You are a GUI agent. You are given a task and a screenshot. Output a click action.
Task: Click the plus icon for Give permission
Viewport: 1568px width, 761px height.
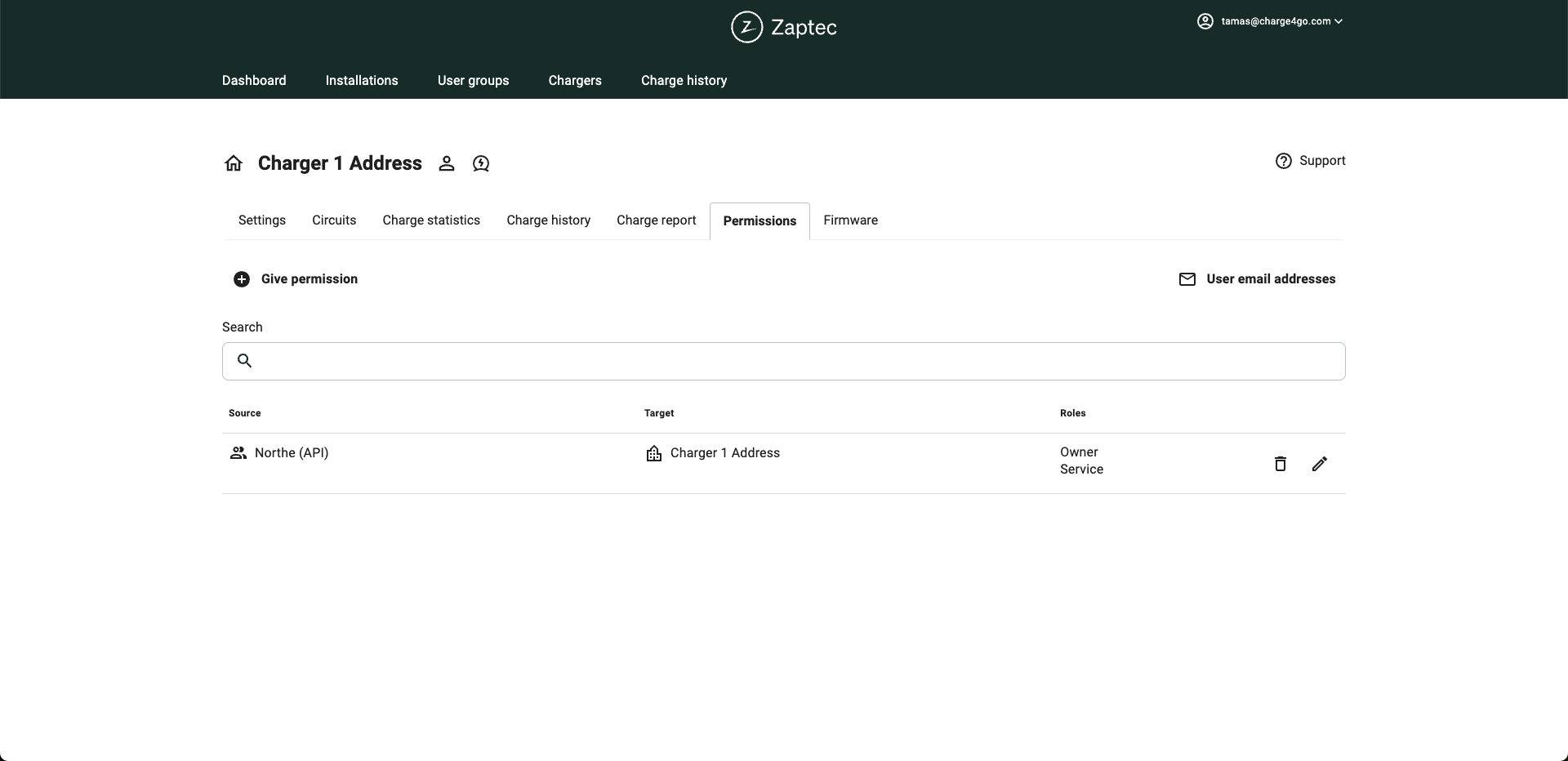(x=242, y=279)
